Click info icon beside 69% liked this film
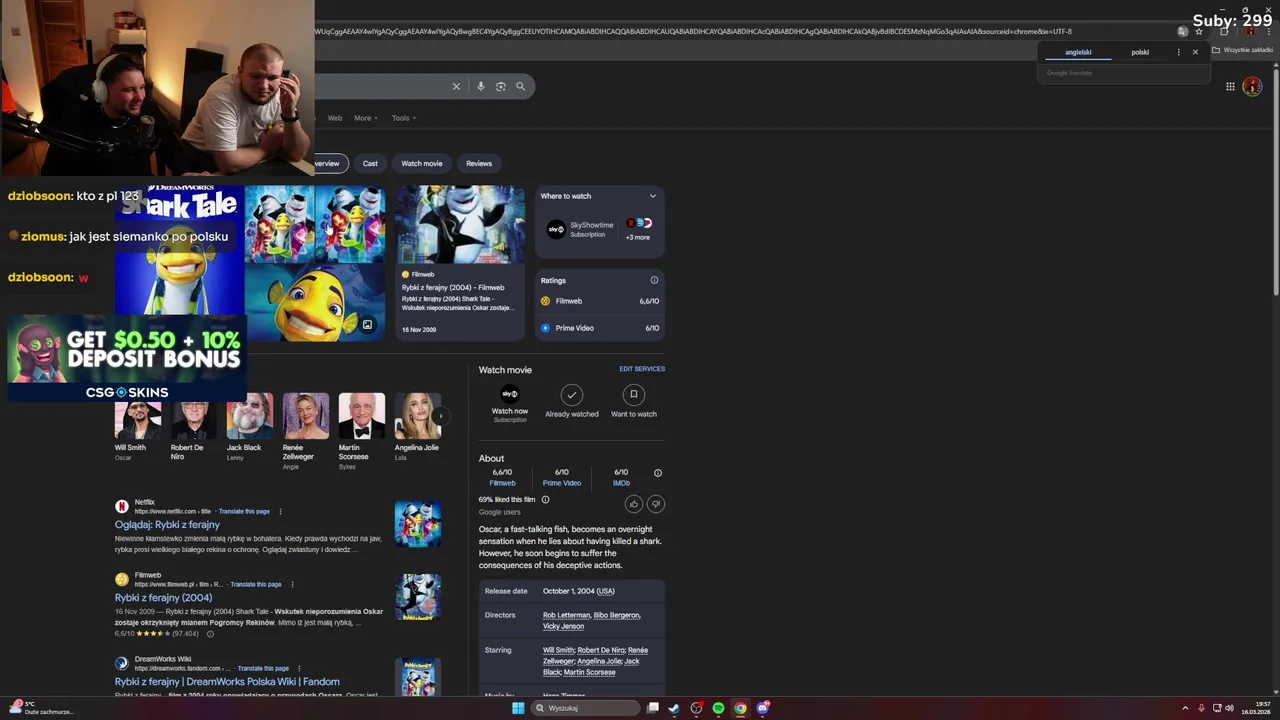The image size is (1280, 720). tap(545, 499)
